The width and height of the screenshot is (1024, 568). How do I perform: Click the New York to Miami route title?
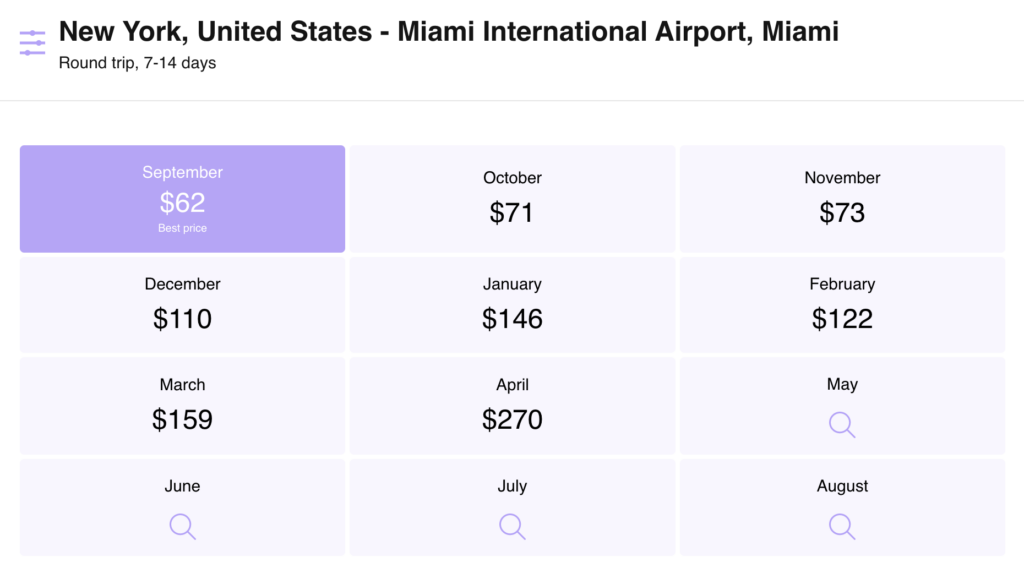[448, 31]
